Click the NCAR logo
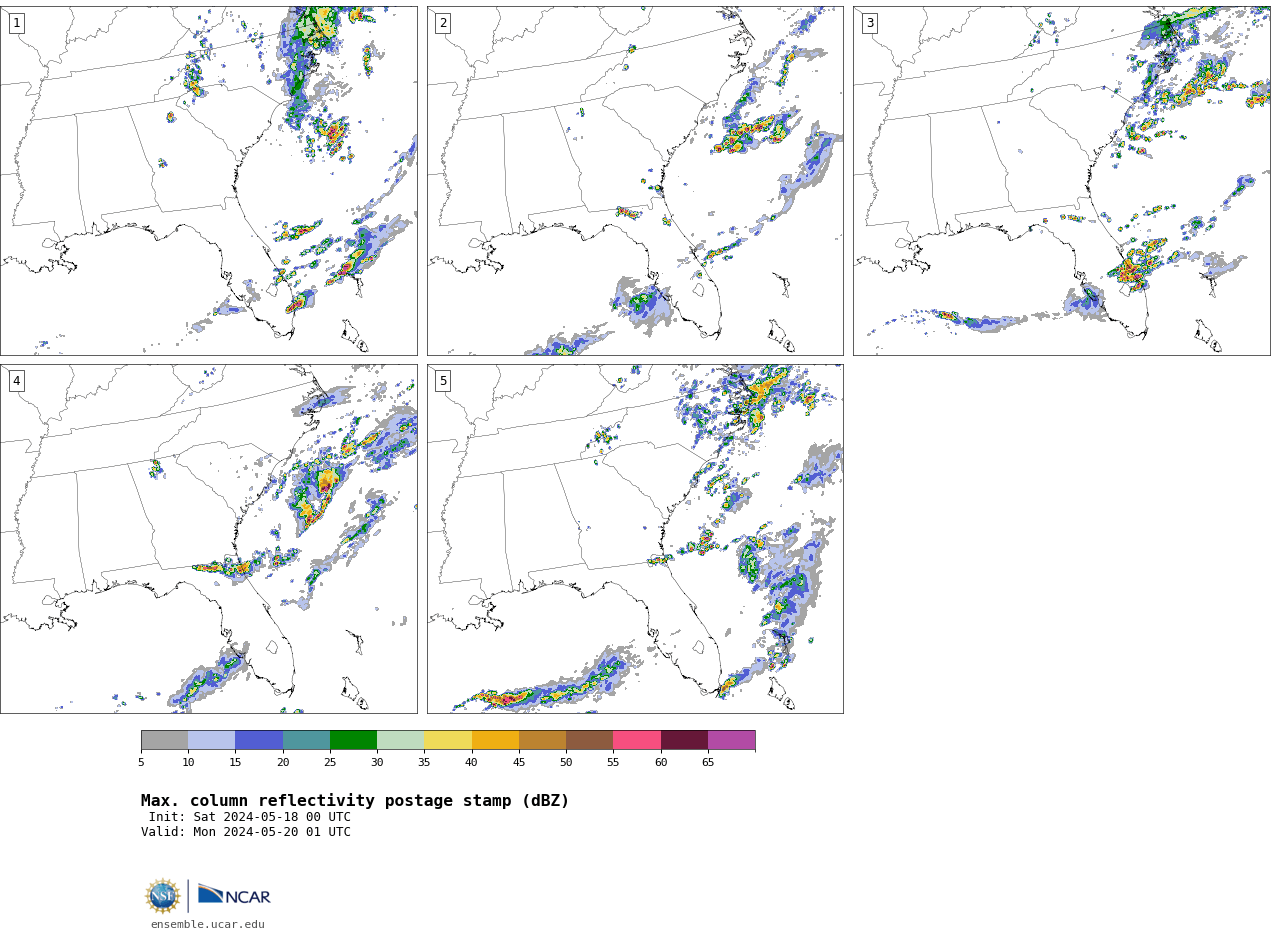Screen dimensions: 1280x936 click(x=234, y=895)
